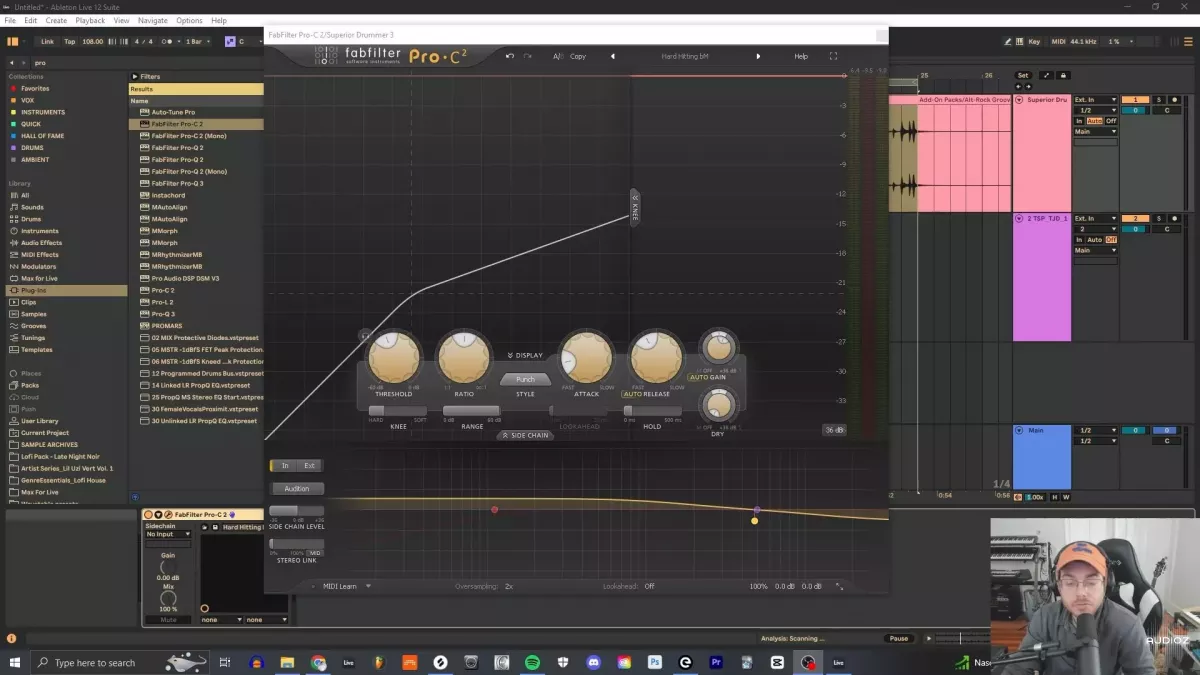Screen dimensions: 1200x675
Task: Open Superior Drummer track Ext. In dropdown
Action: 1095,100
